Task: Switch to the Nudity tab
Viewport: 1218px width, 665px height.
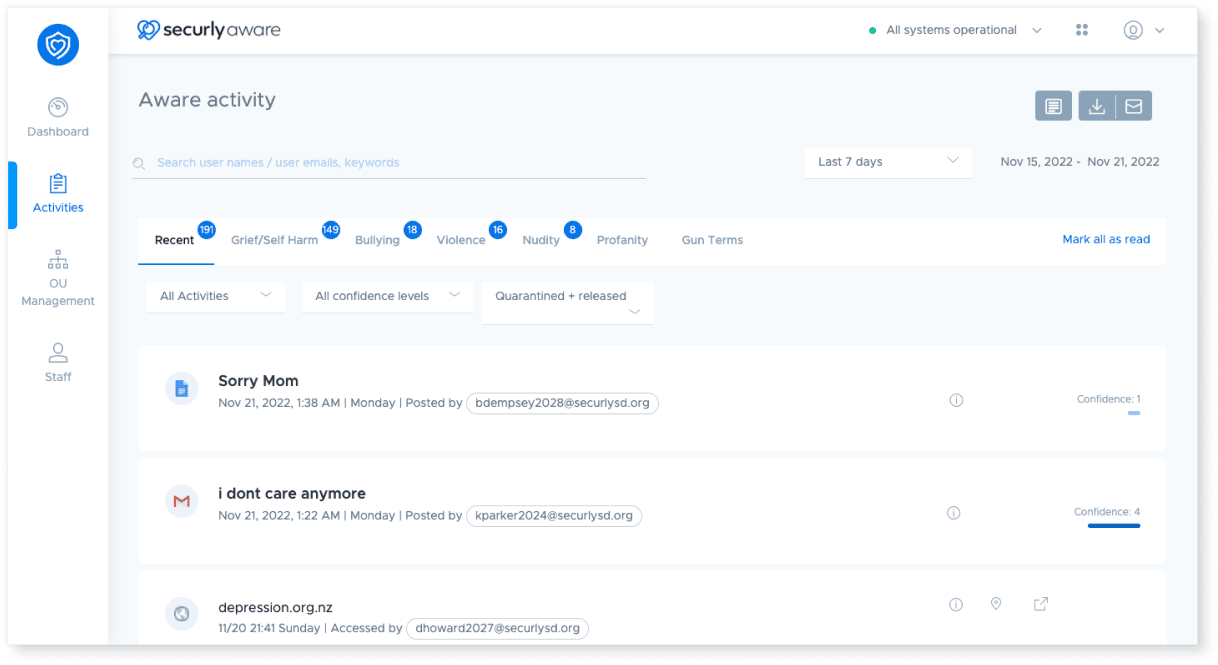Action: [x=541, y=240]
